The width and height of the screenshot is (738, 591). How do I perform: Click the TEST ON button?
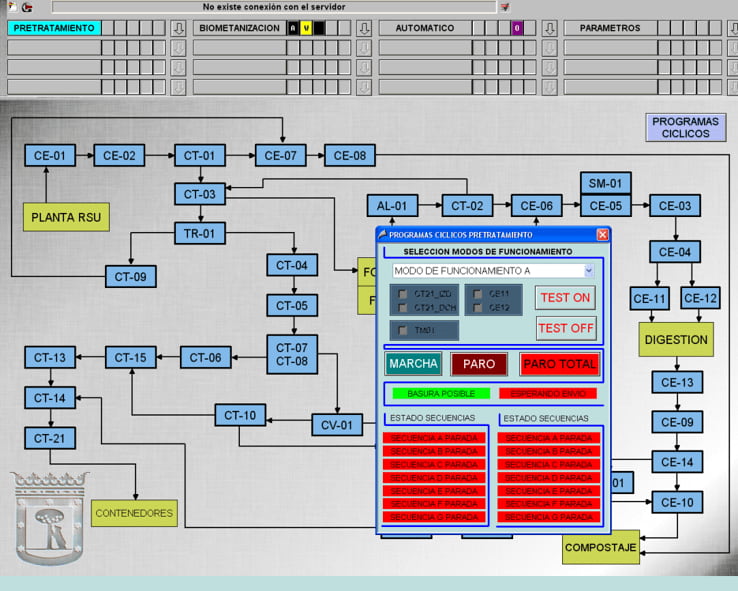pyautogui.click(x=565, y=297)
